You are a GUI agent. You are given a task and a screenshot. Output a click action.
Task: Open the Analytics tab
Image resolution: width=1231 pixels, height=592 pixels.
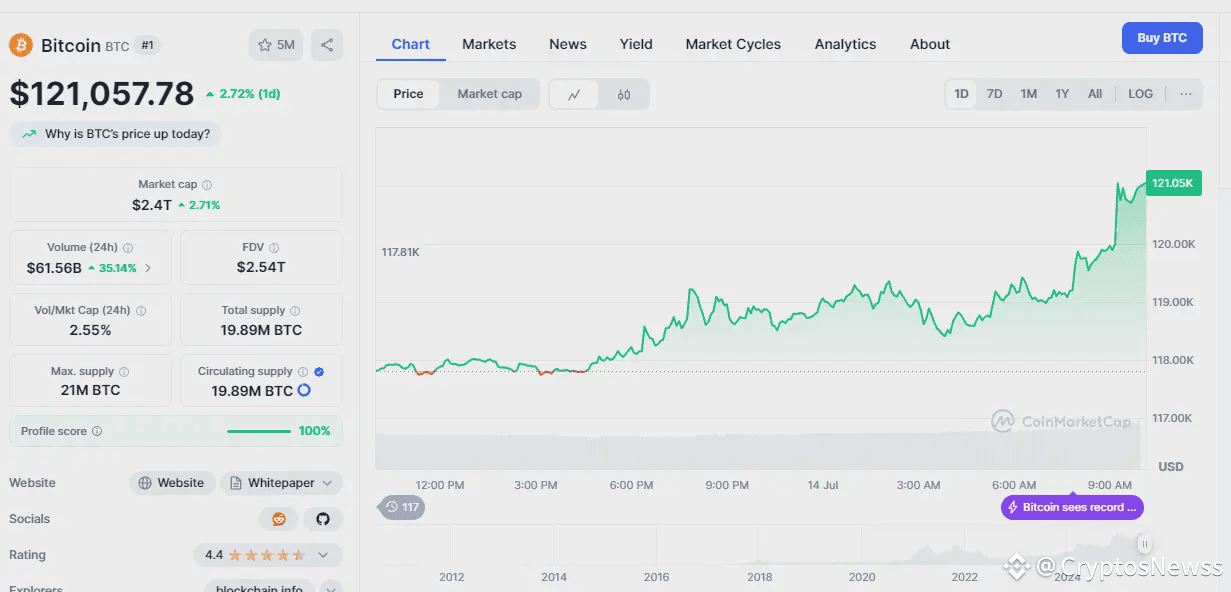click(845, 44)
